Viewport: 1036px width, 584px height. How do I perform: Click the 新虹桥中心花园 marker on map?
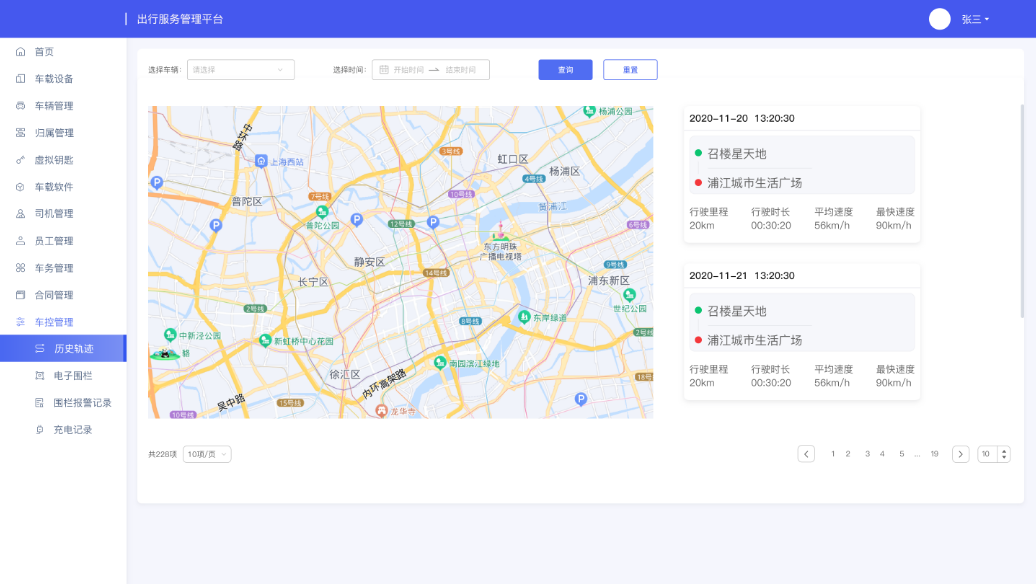click(266, 340)
